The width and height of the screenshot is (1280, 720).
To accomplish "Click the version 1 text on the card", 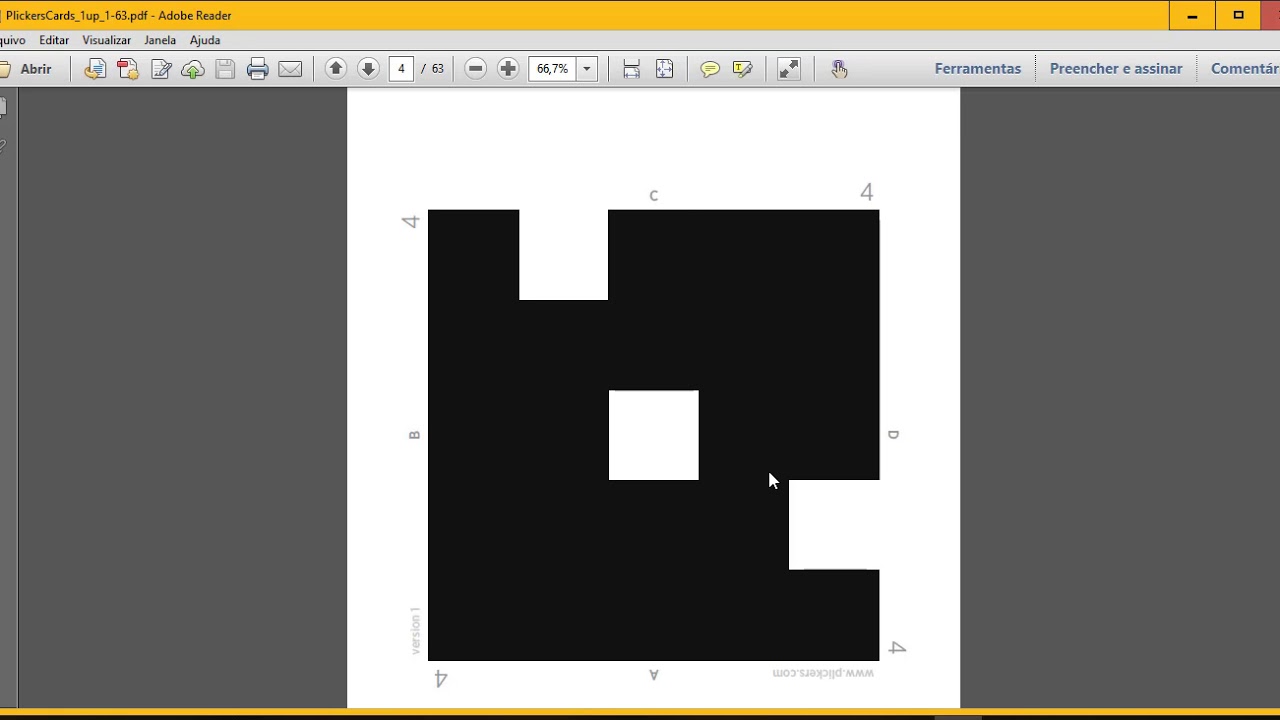I will click(x=415, y=630).
